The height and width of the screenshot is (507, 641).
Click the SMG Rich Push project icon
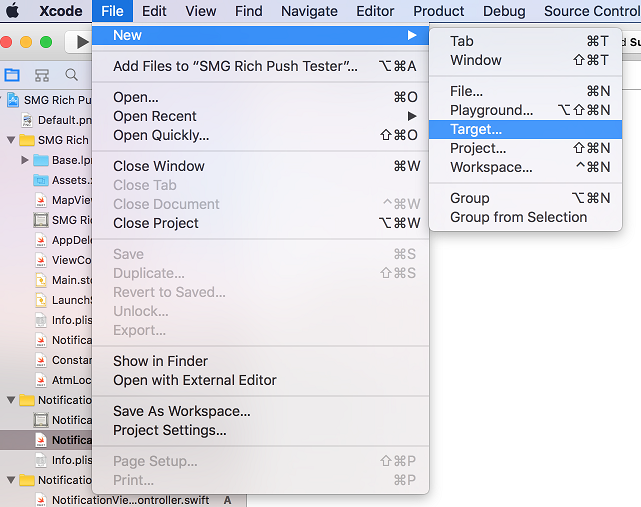(13, 101)
